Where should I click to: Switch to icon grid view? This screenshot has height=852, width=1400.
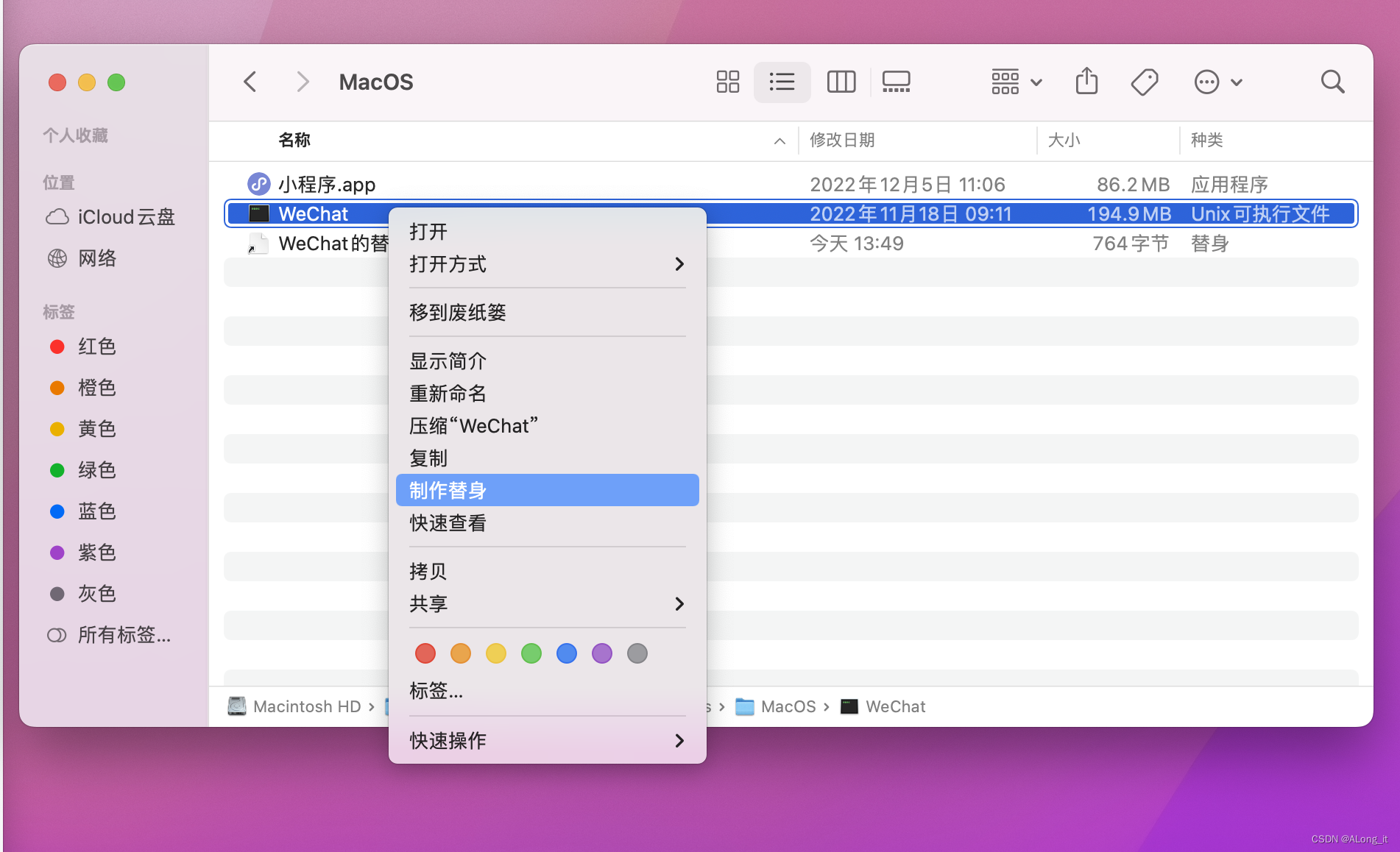tap(727, 82)
